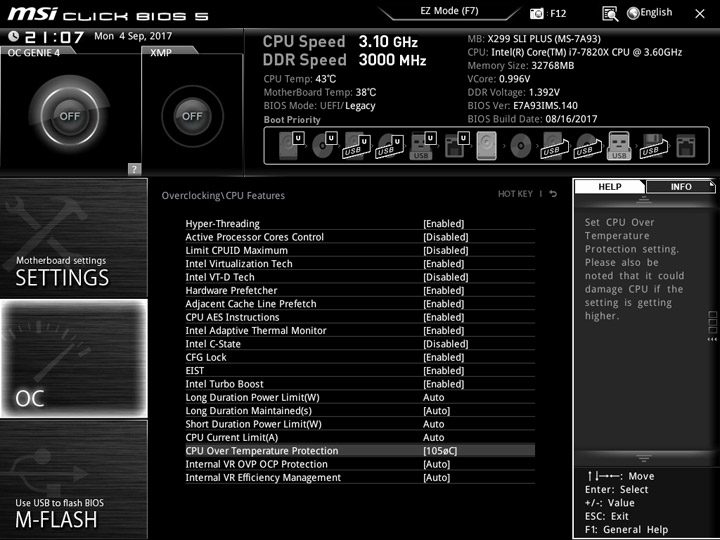Viewport: 720px width, 540px height.
Task: Select the CFG Lock row
Action: pos(360,357)
